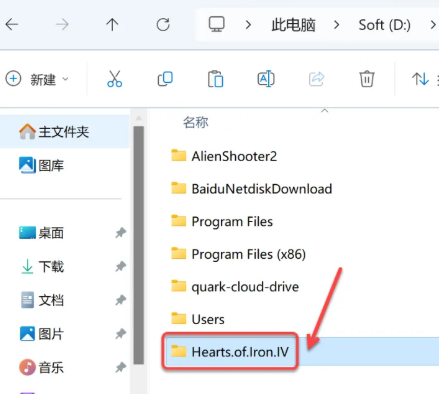439x394 pixels.
Task: Go up one folder level
Action: pos(112,25)
